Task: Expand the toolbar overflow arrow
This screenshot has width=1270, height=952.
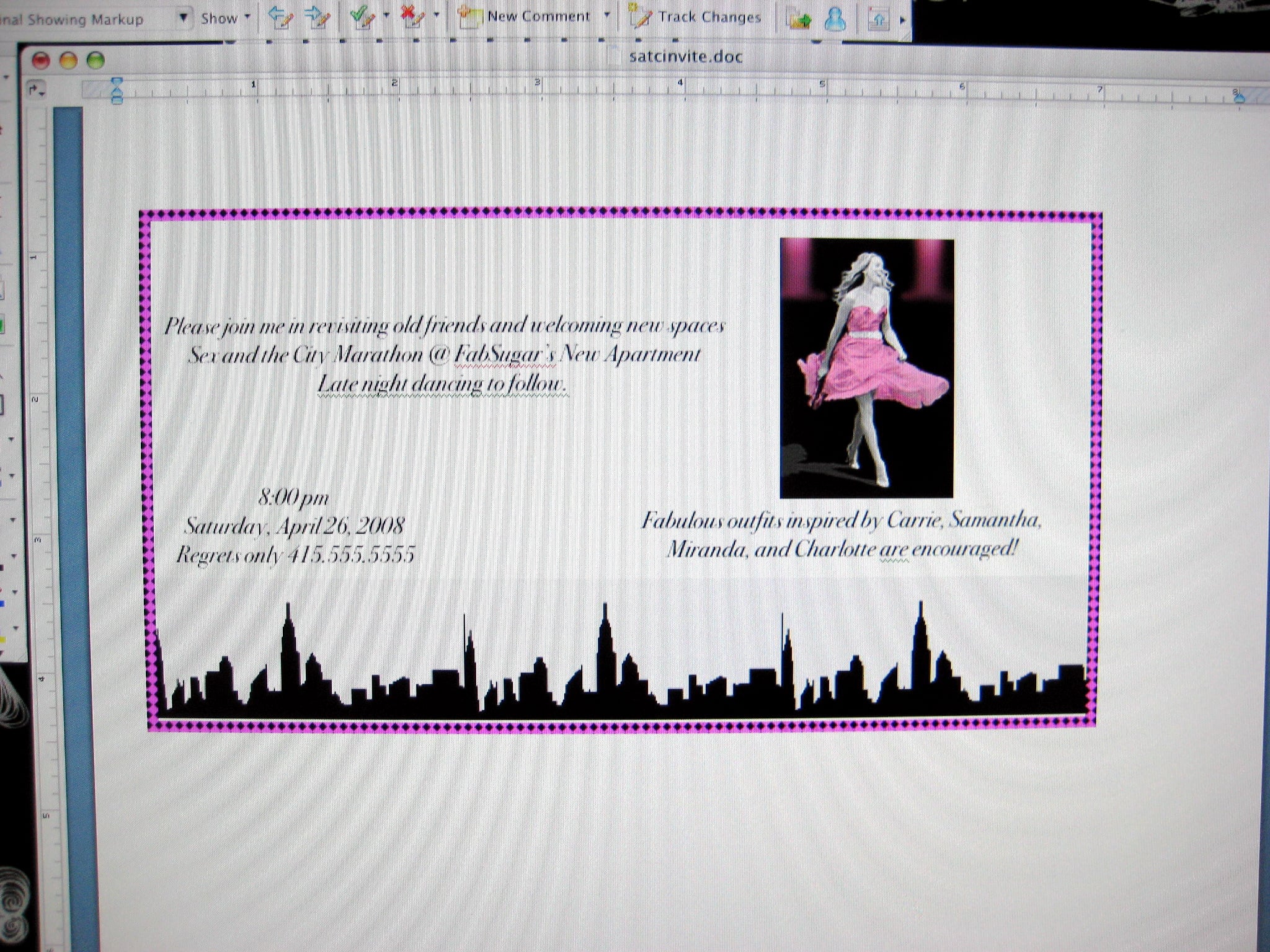Action: 902,21
